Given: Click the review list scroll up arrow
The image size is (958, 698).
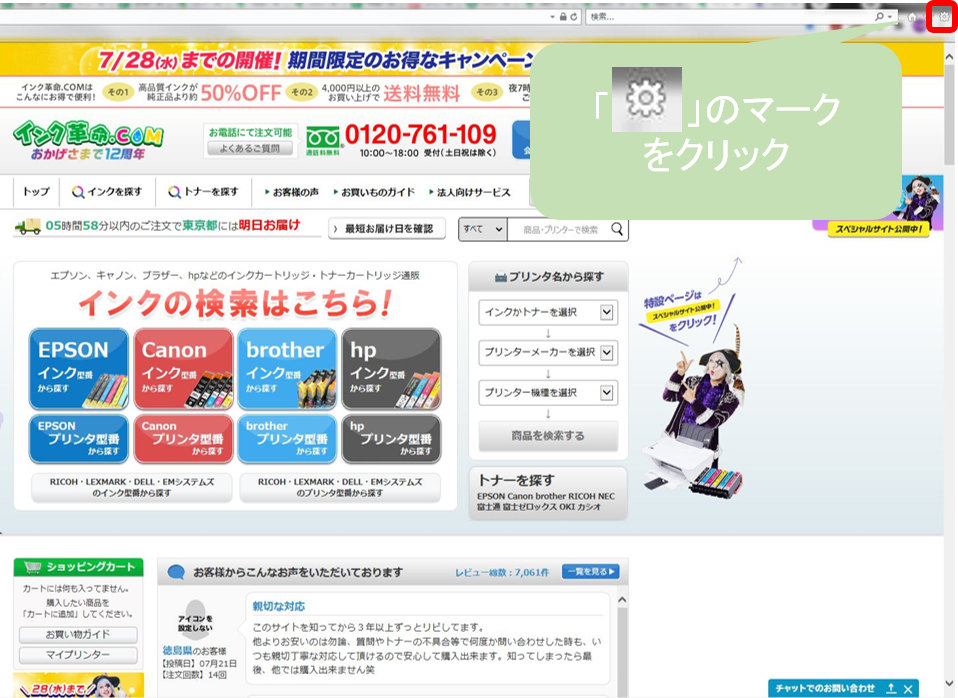Looking at the screenshot, I should tap(622, 600).
